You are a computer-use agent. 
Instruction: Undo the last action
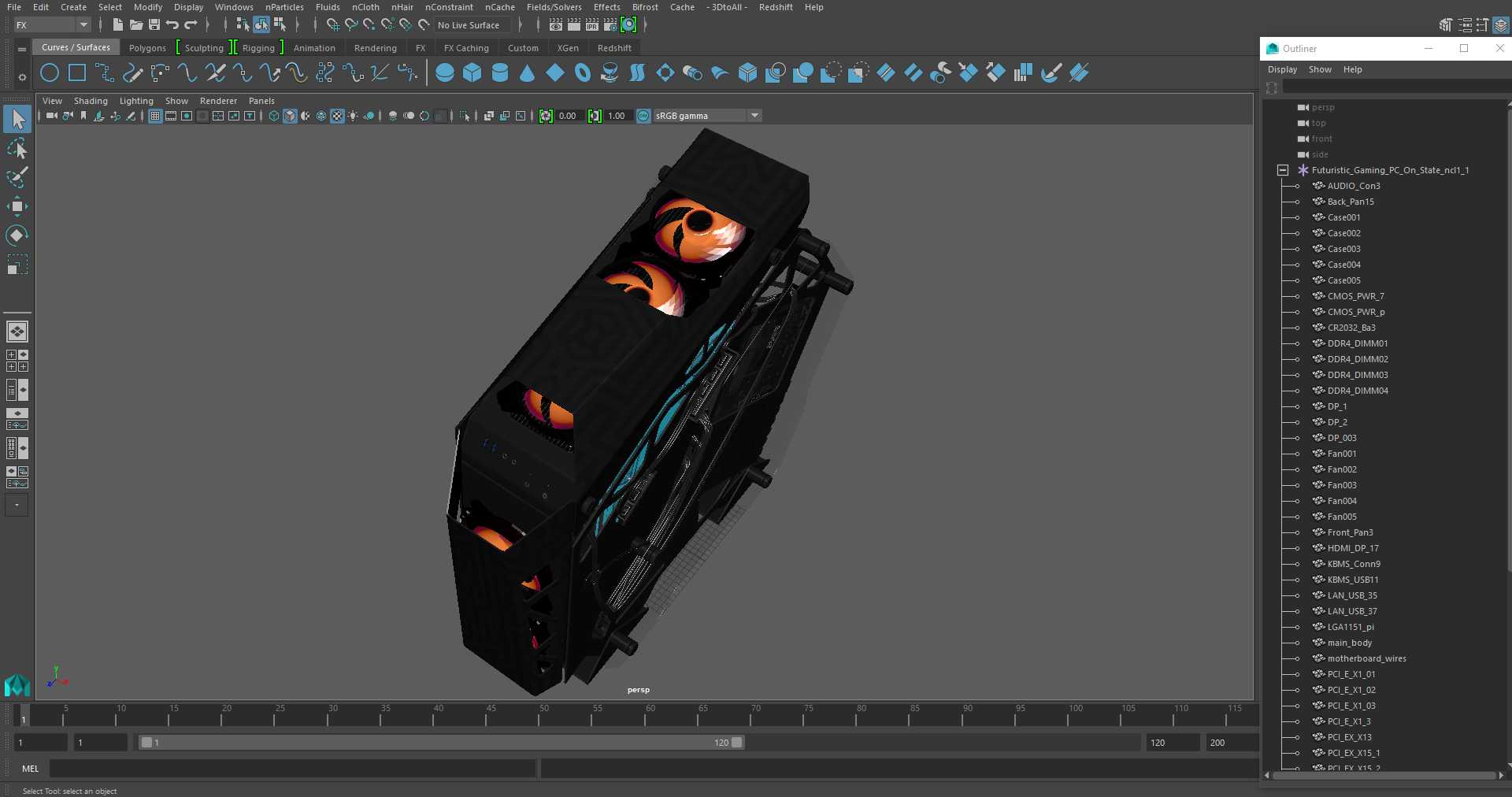(172, 25)
